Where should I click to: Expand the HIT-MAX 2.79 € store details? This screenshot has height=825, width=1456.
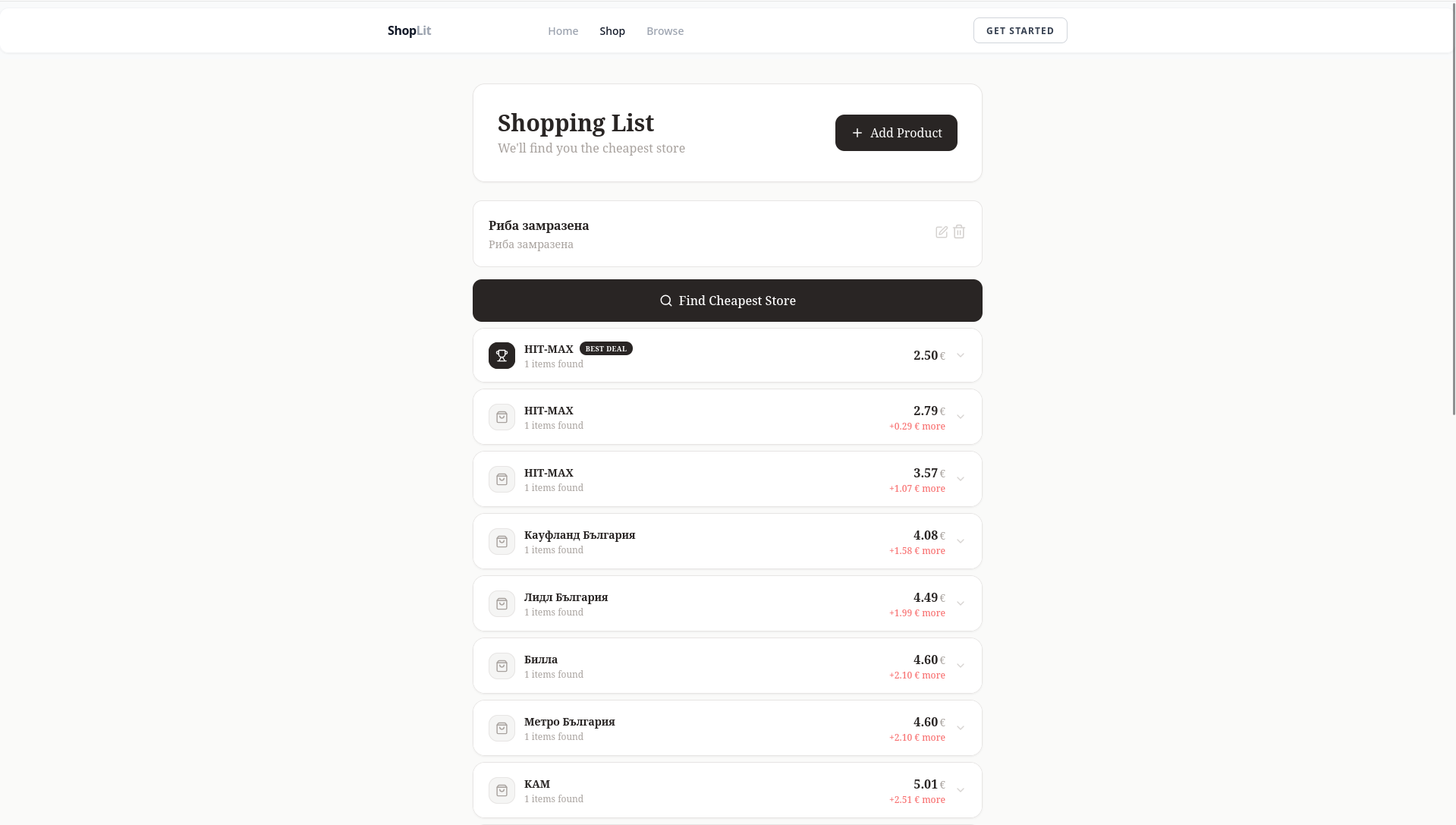pyautogui.click(x=961, y=417)
